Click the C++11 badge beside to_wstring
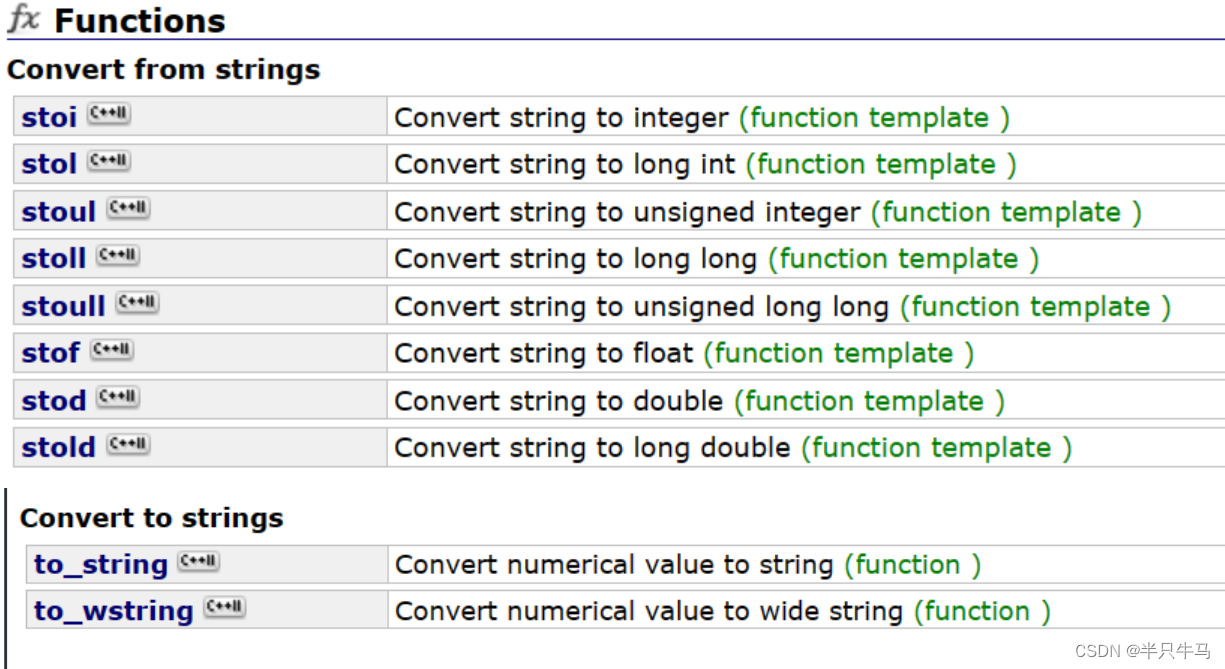This screenshot has height=669, width=1225. (224, 607)
